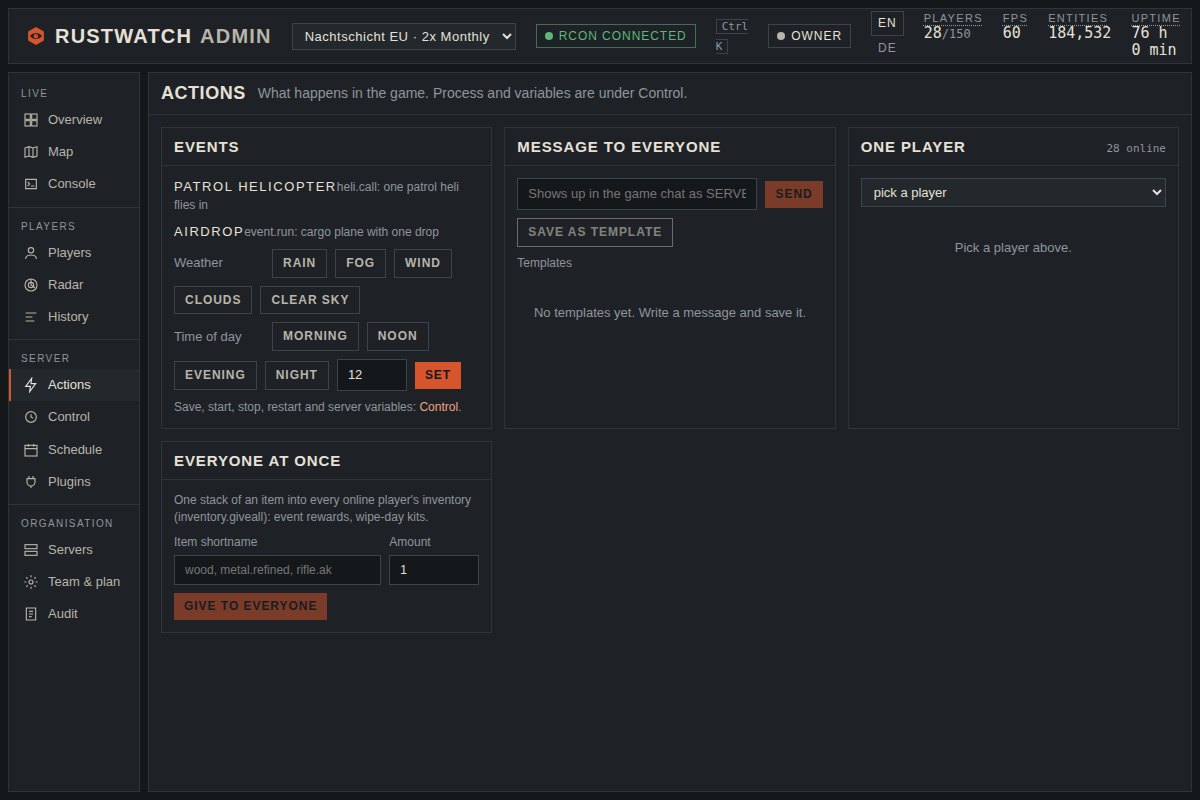Click the Uptime 76 h stat
The width and height of the screenshot is (1200, 800).
point(1156,35)
